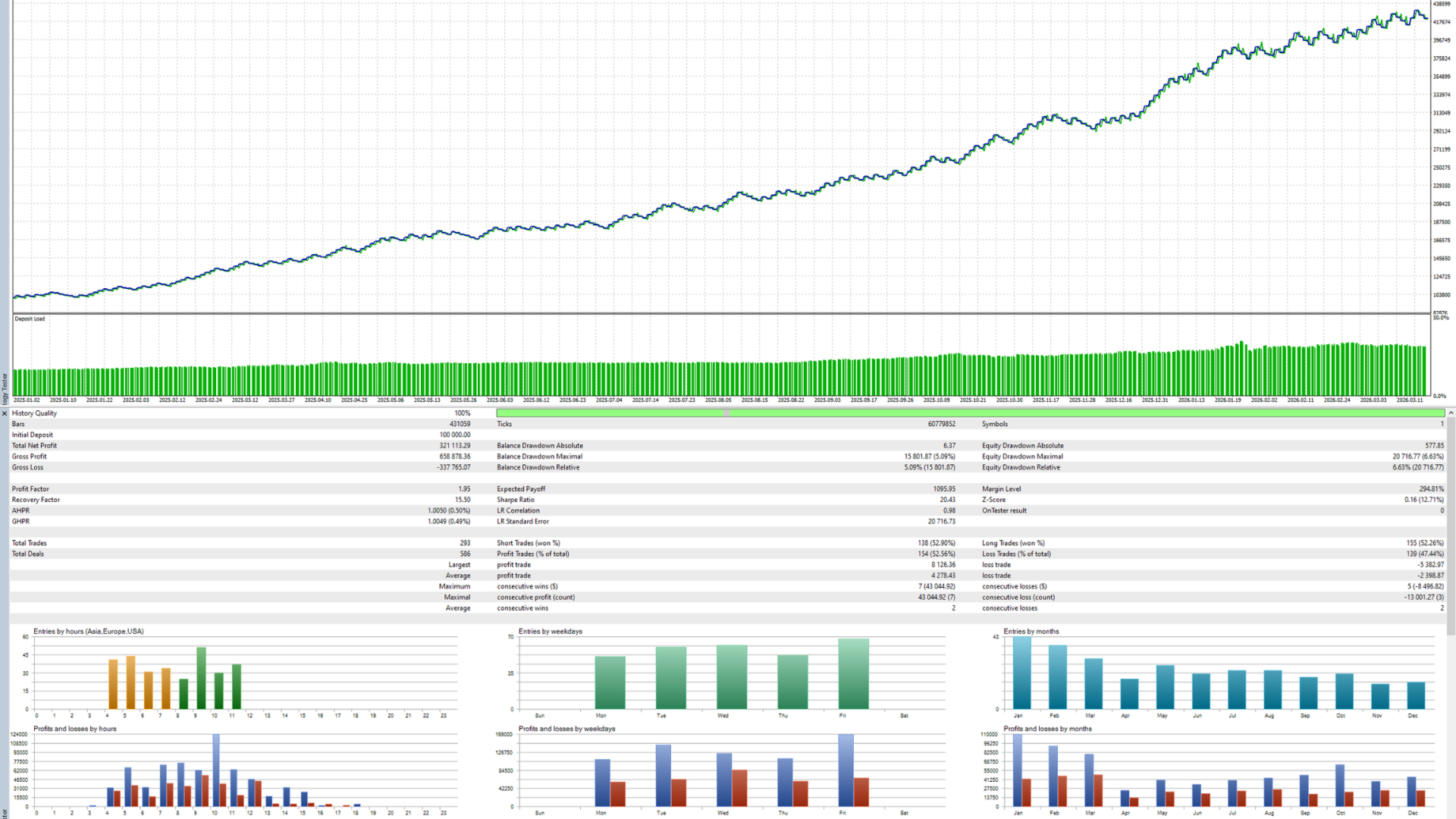
Task: Click the Sharpe Ratio label
Action: tap(516, 500)
